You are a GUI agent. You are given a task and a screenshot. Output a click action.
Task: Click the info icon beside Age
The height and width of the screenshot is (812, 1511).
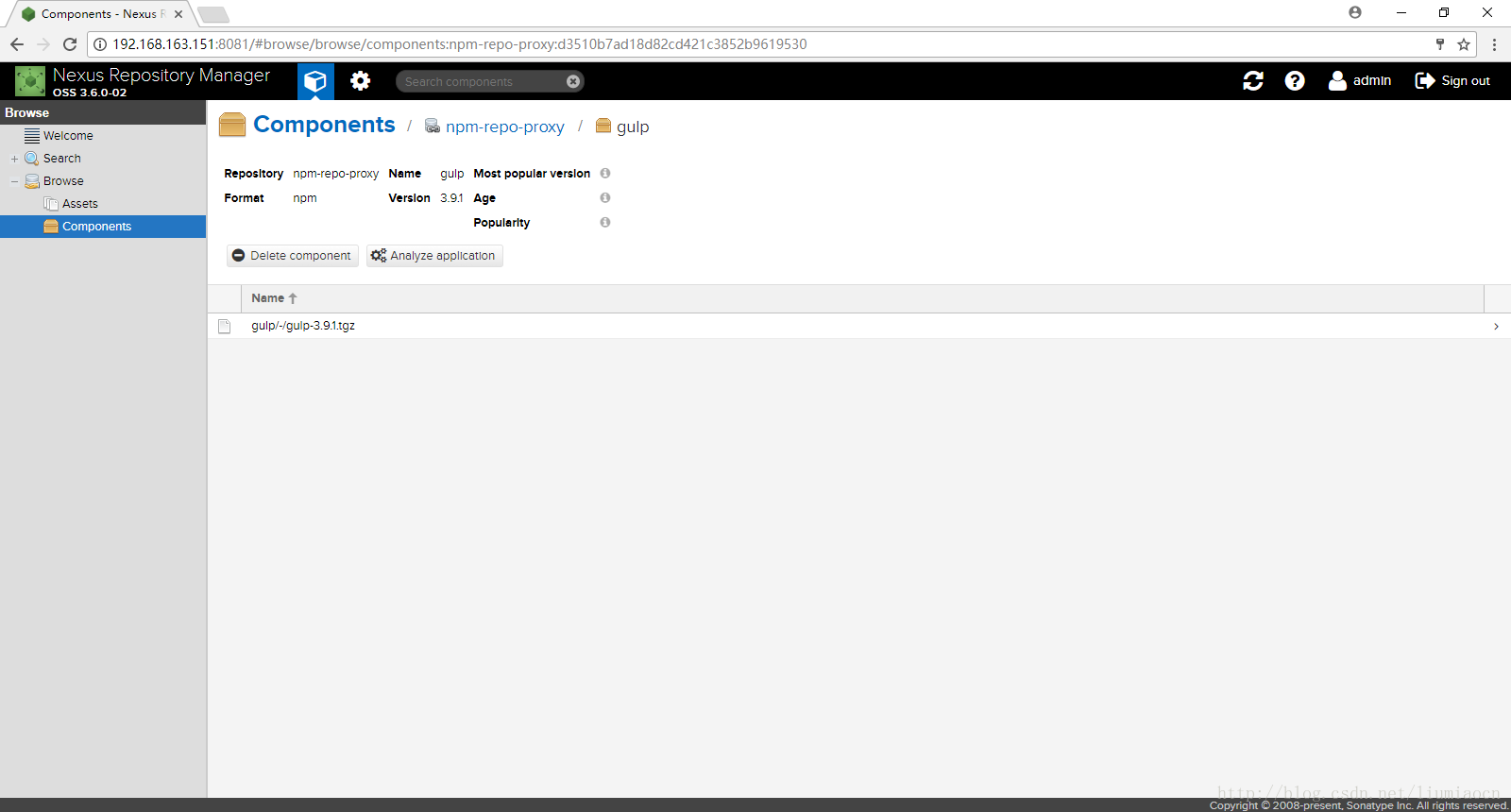605,198
